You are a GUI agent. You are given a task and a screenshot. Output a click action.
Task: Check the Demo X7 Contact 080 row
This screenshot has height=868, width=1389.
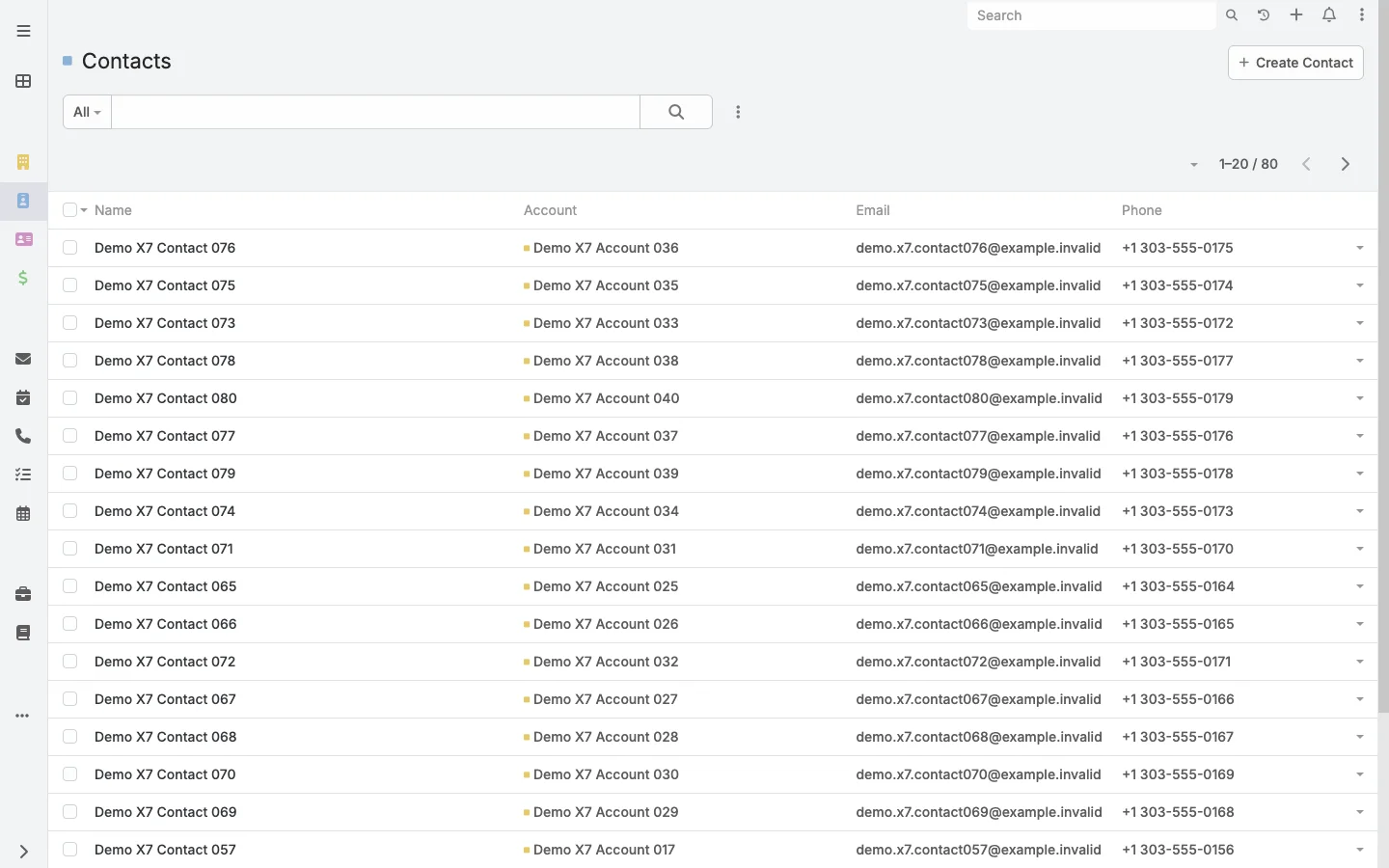tap(69, 398)
